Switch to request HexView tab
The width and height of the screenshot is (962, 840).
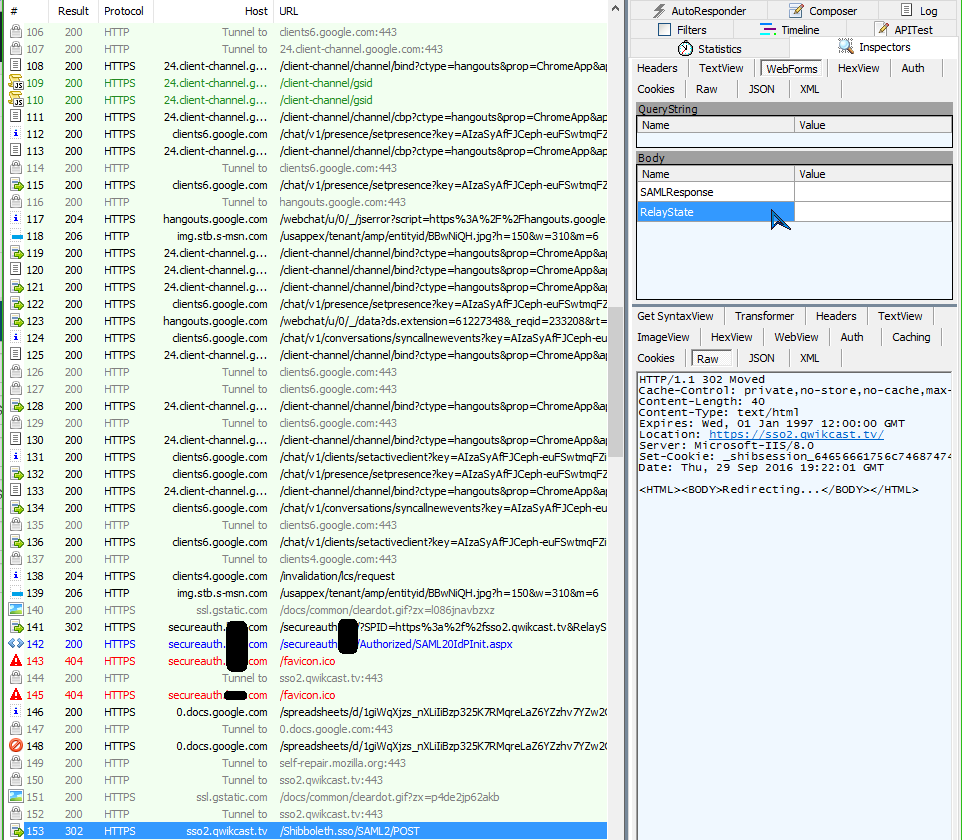(x=858, y=68)
